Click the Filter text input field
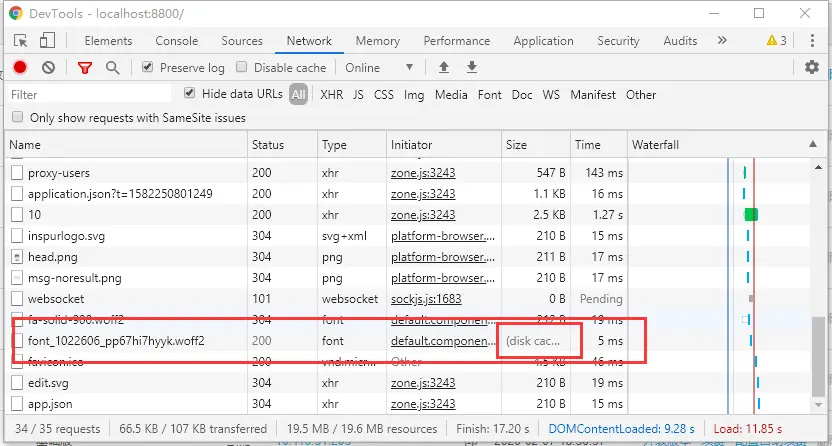Screen dimensions: 832x446 [89, 94]
